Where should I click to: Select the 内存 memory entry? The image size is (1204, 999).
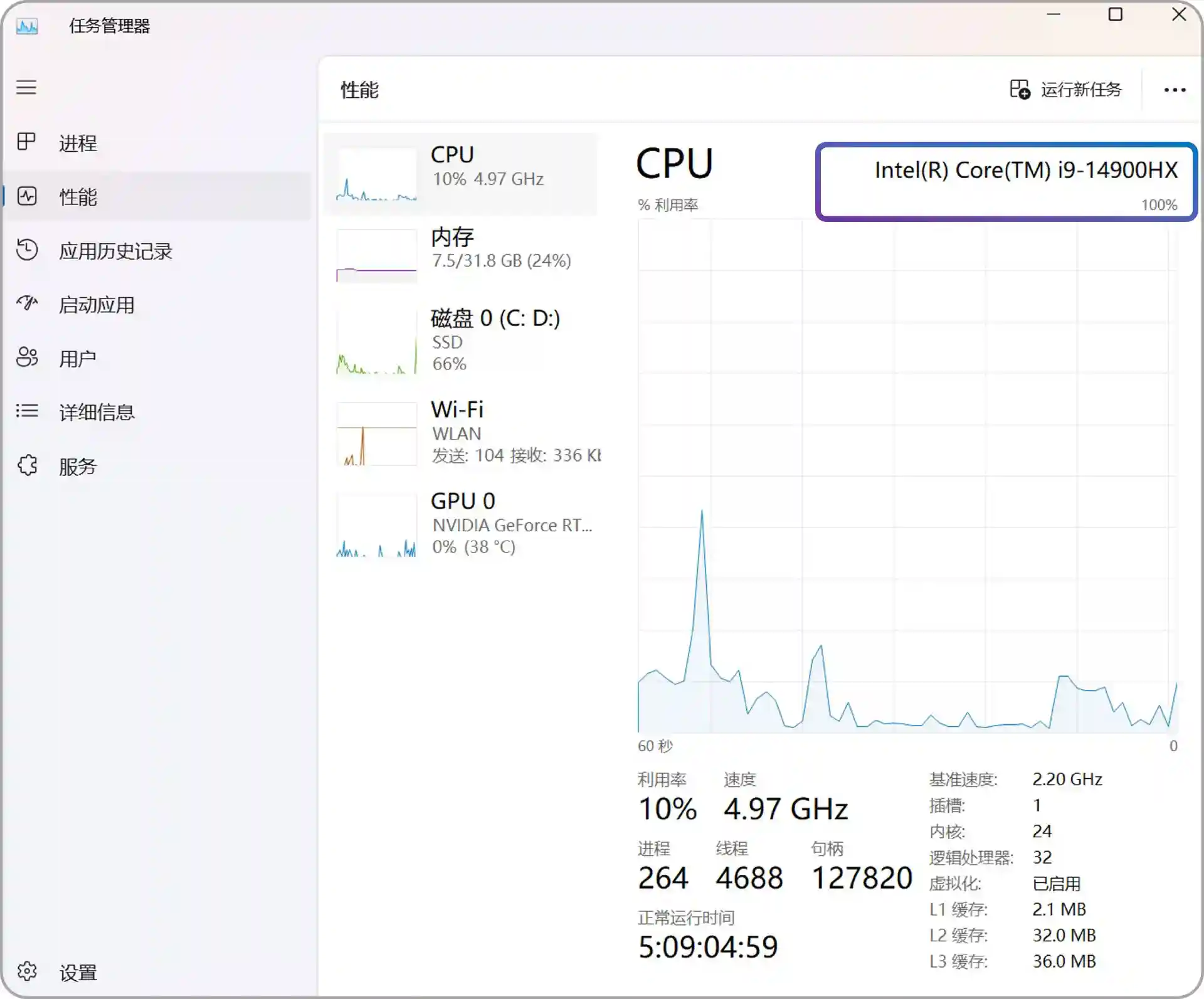click(462, 255)
